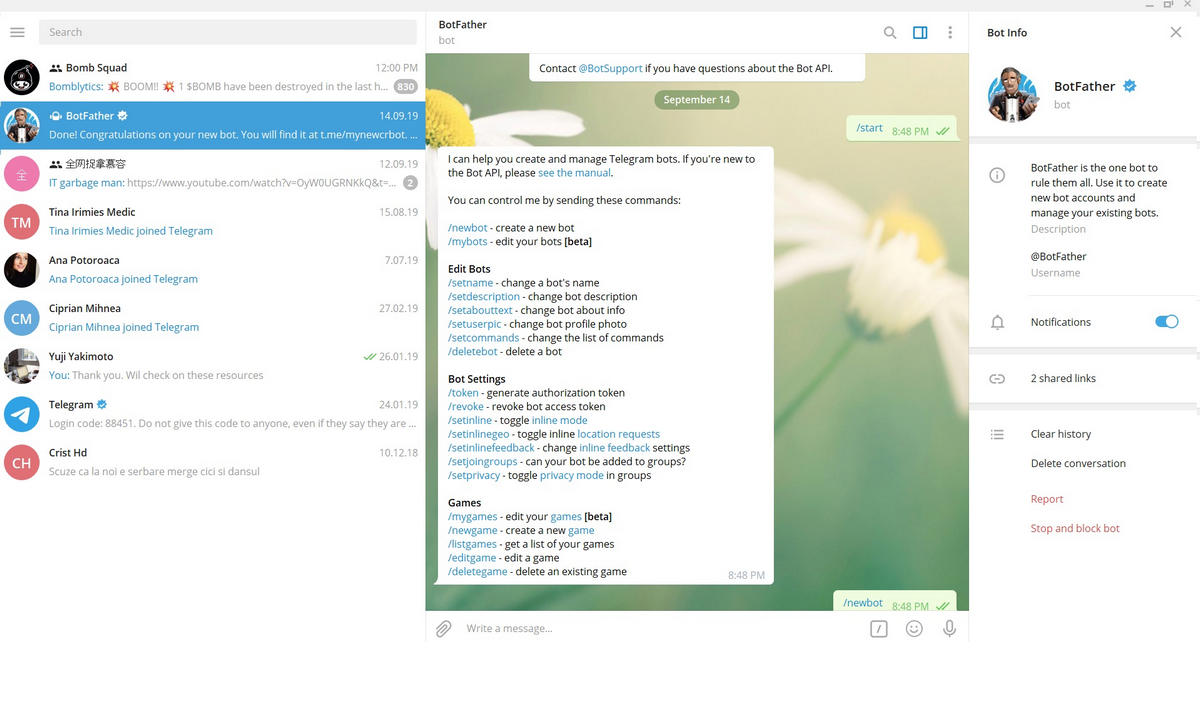Click Stop and block bot
The width and height of the screenshot is (1200, 721).
point(1075,528)
